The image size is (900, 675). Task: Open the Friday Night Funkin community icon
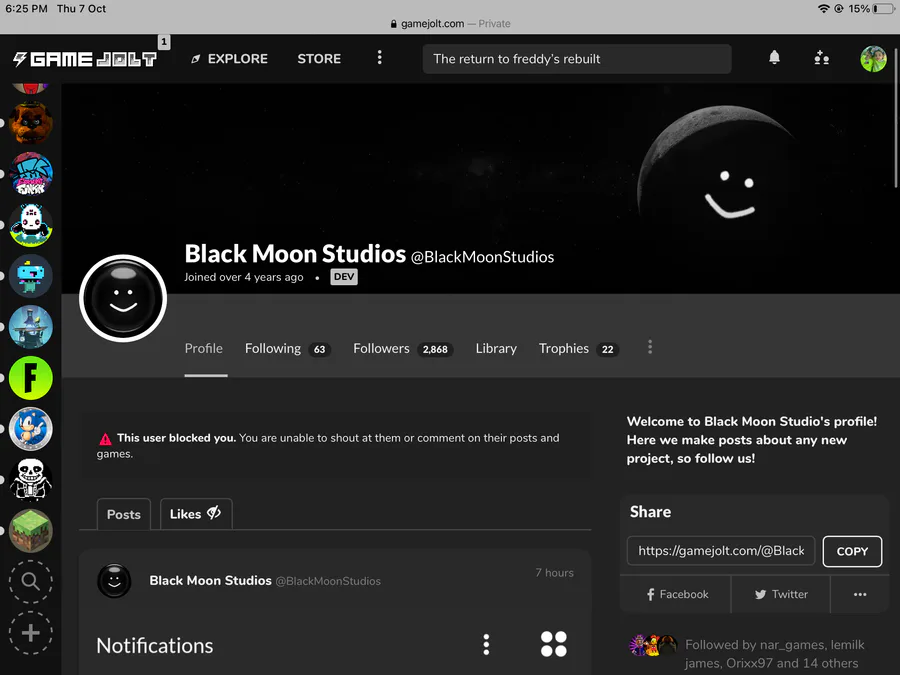coord(31,174)
